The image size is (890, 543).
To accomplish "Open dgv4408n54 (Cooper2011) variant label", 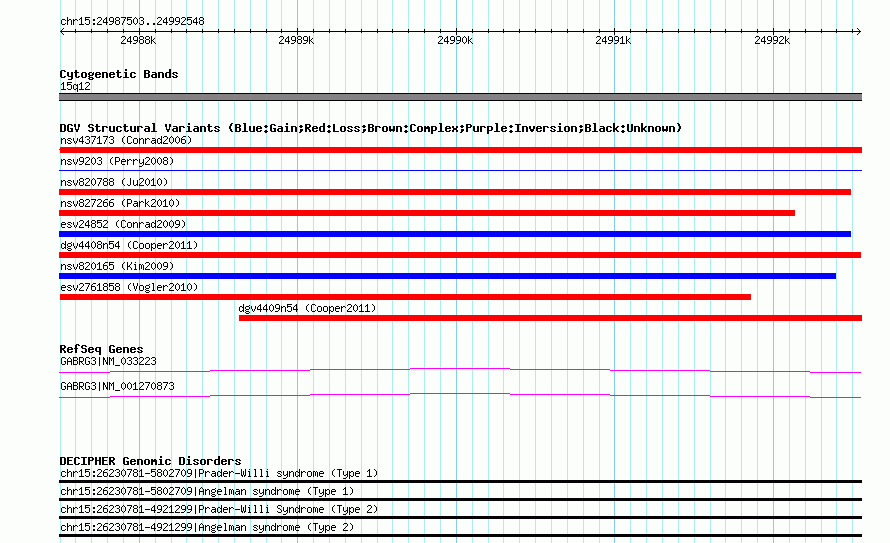I will tap(129, 245).
